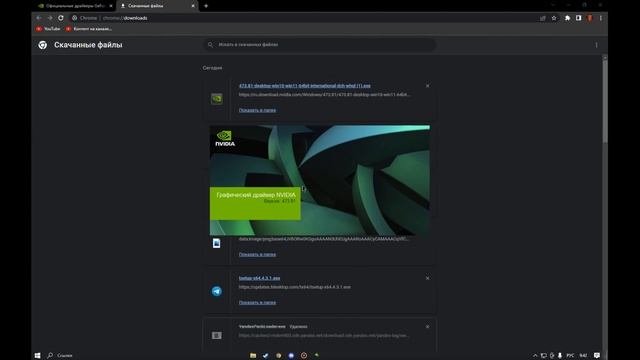Click the NVIDIA graphics driver preview image
Viewport: 640px width, 360px height.
click(320, 180)
